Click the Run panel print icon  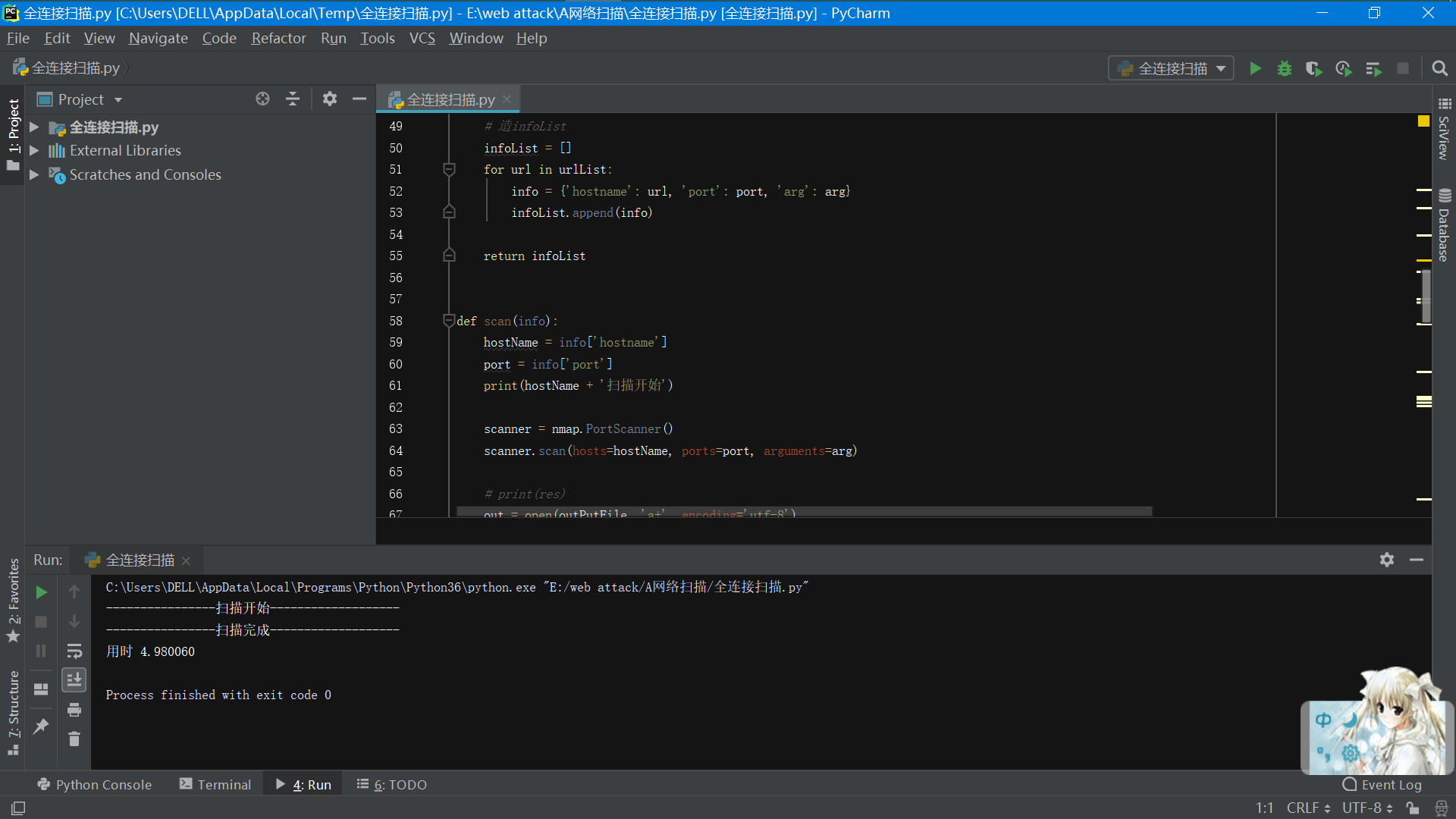click(74, 710)
